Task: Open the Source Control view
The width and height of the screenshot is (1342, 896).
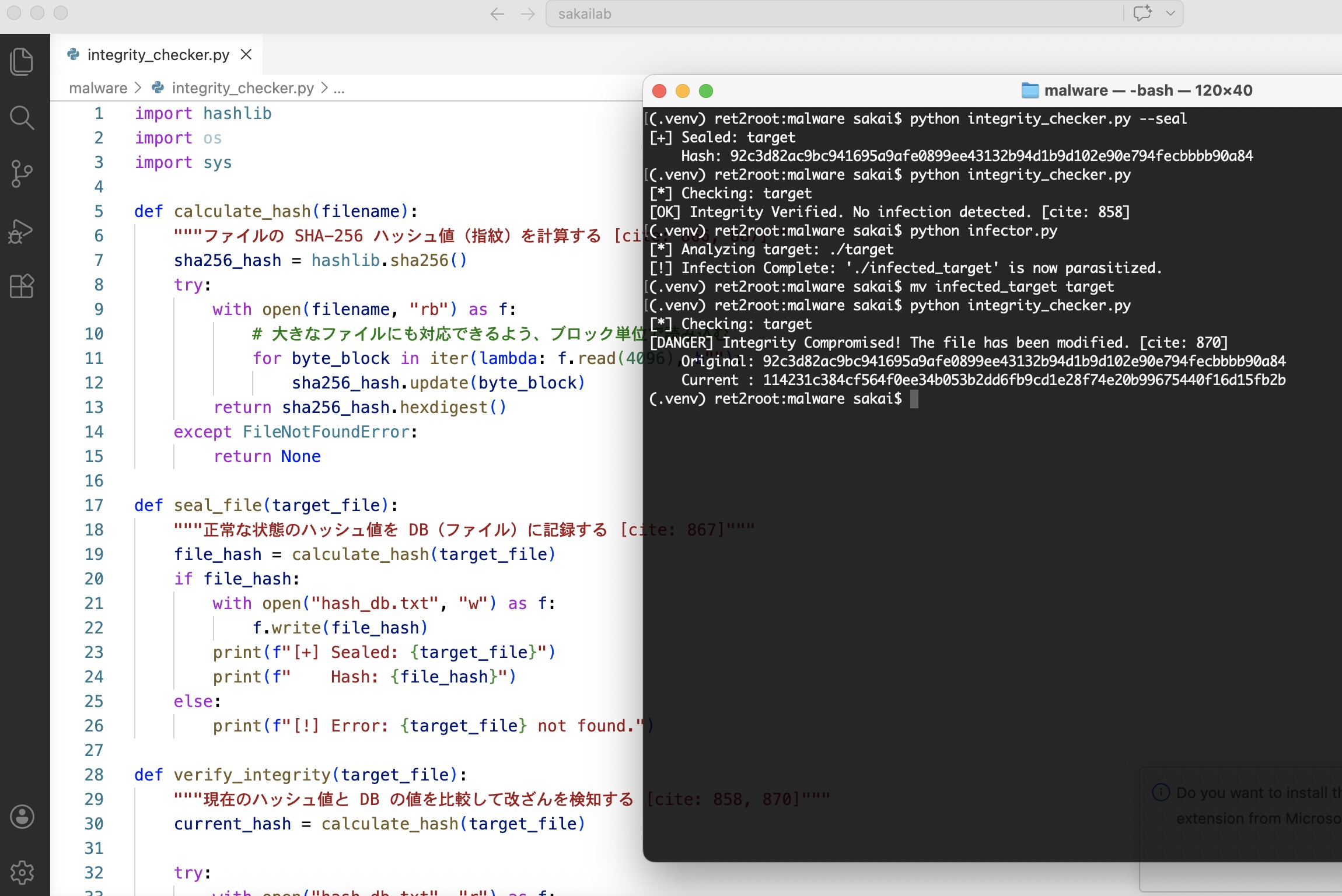Action: coord(22,174)
